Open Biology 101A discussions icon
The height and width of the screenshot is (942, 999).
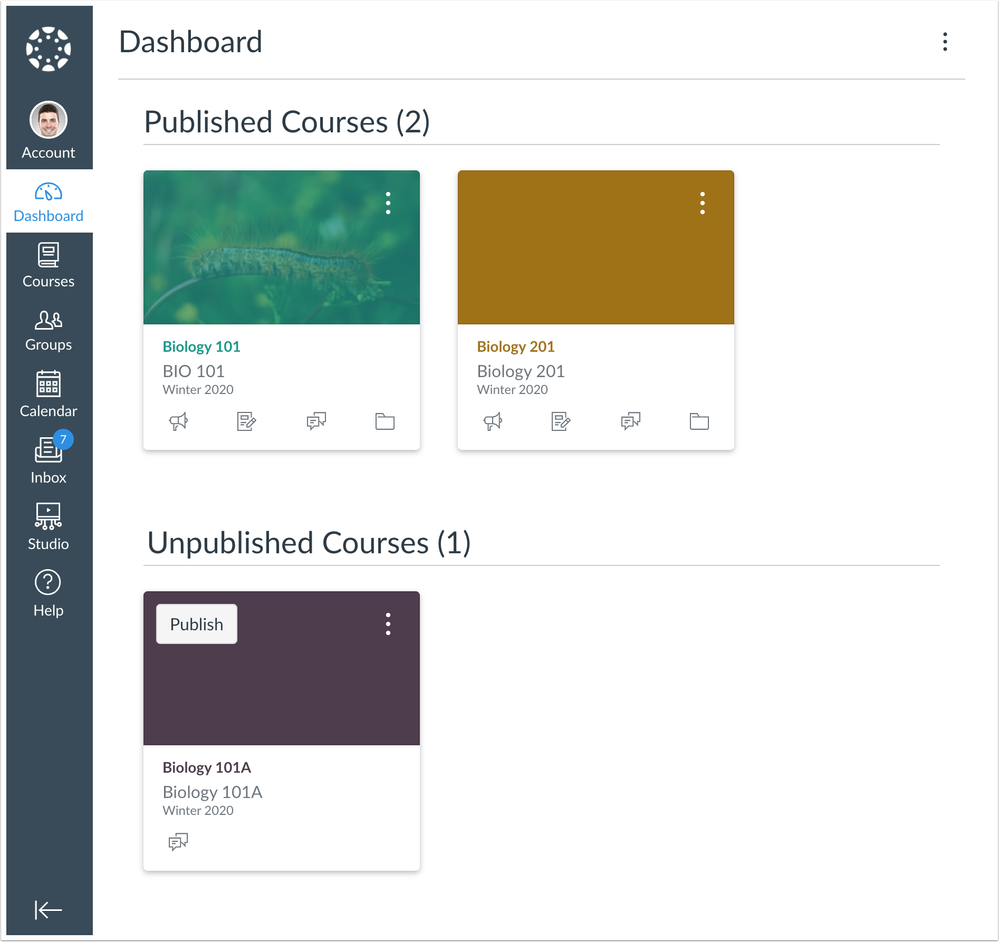[178, 841]
